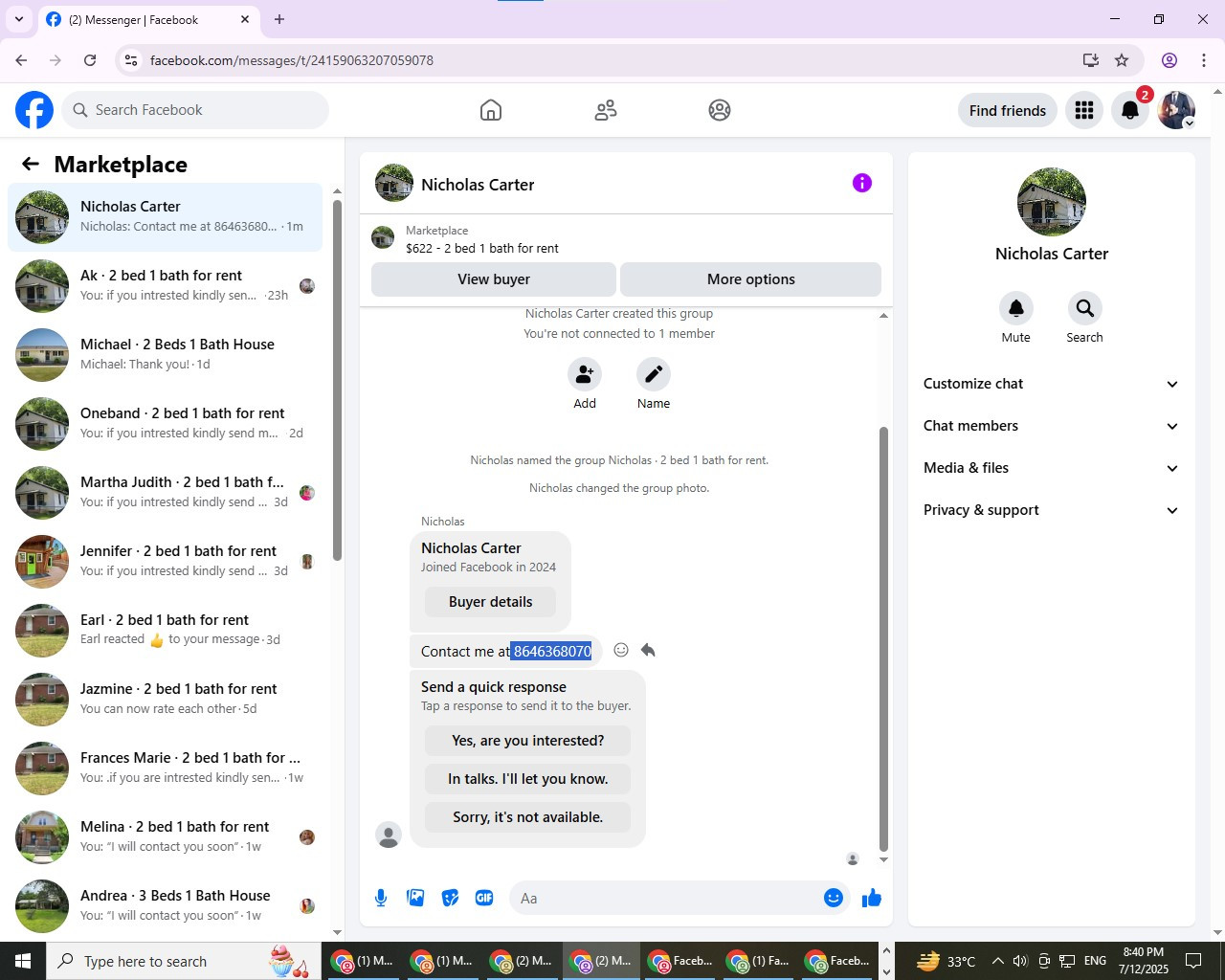This screenshot has height=980, width=1225.
Task: Open the Friends icon in top navigation
Action: click(x=606, y=110)
